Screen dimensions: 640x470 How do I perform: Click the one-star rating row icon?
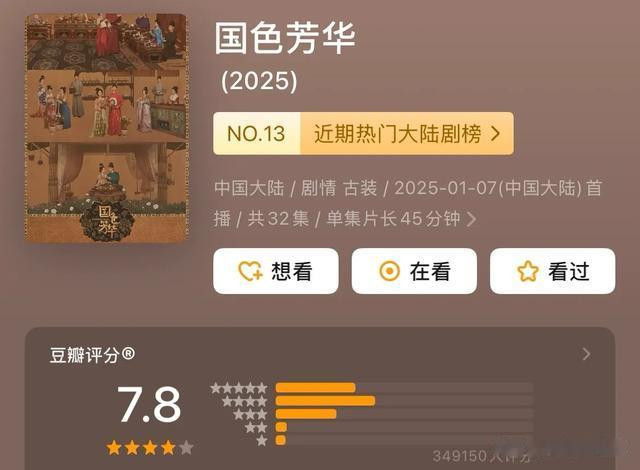pos(262,440)
